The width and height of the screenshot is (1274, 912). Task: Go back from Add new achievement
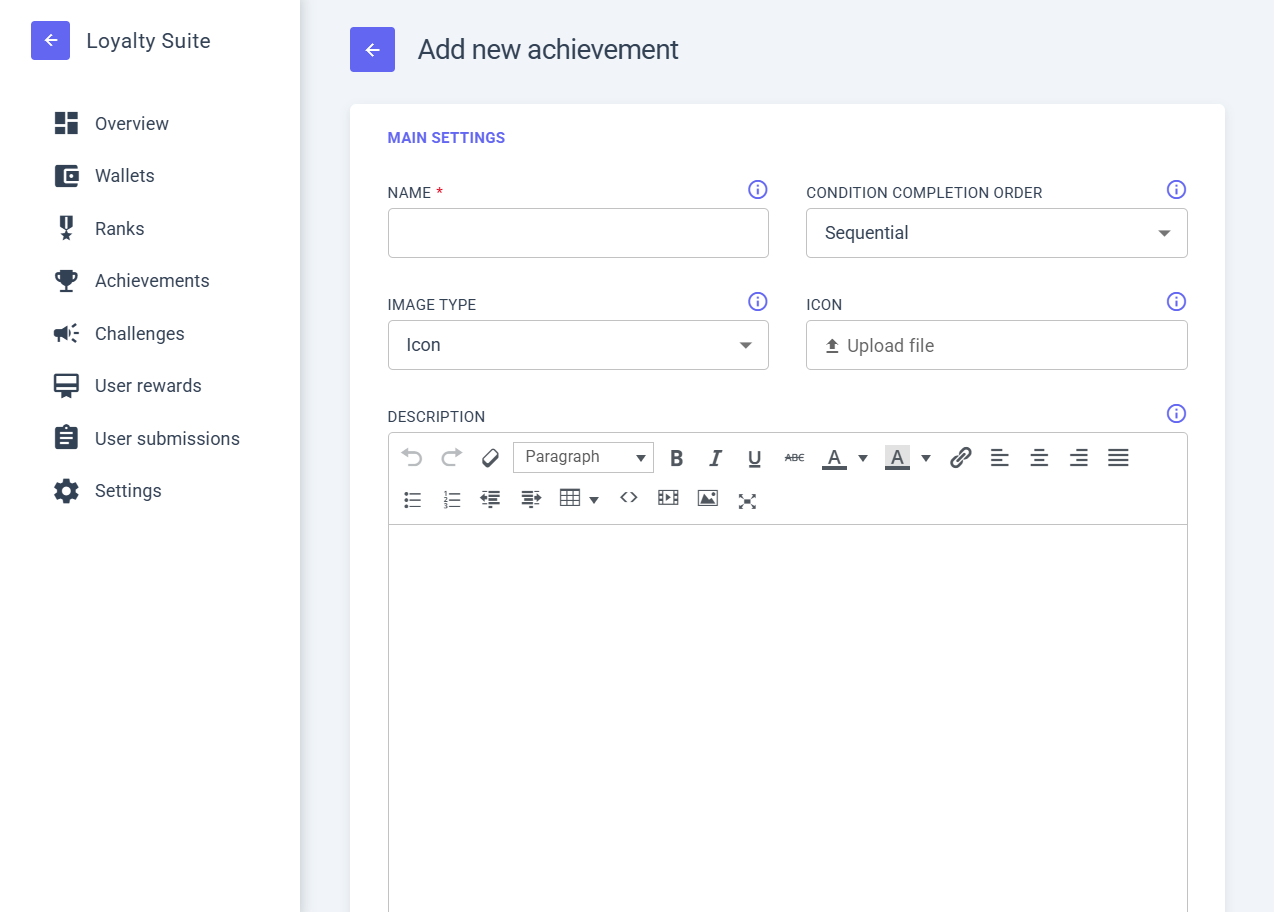click(x=372, y=50)
